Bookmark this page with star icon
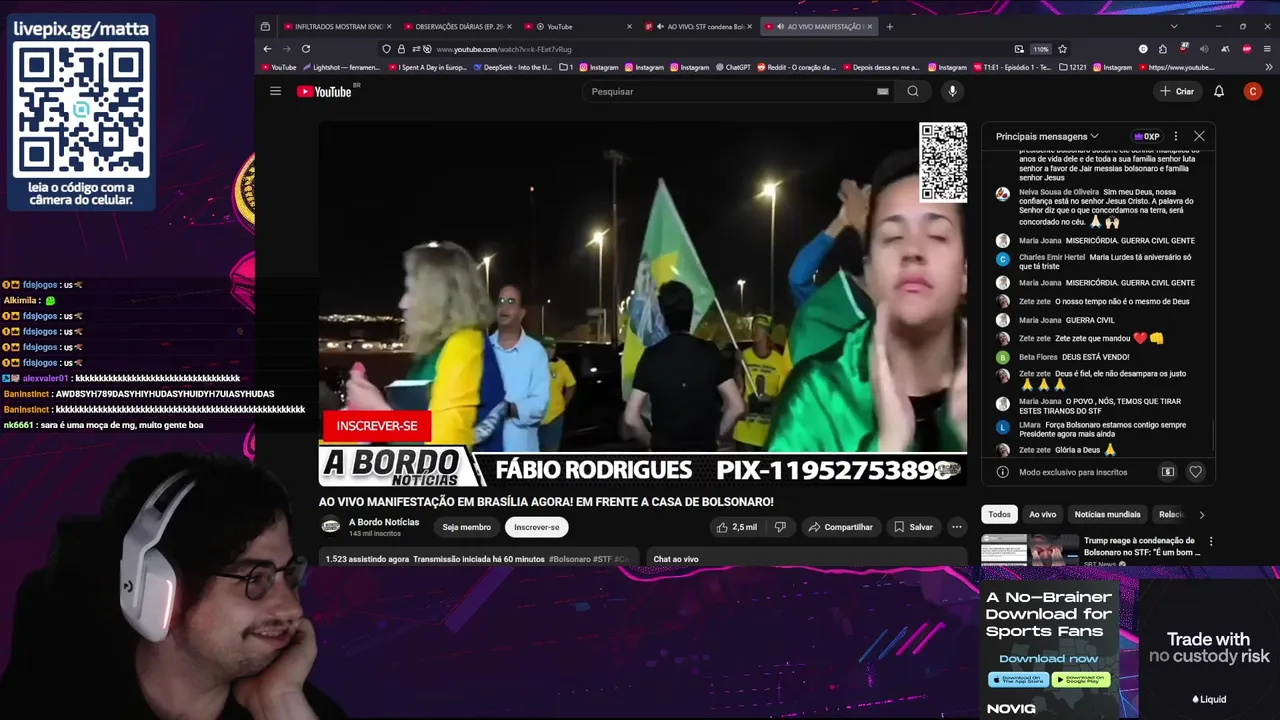The width and height of the screenshot is (1280, 720). (1062, 49)
